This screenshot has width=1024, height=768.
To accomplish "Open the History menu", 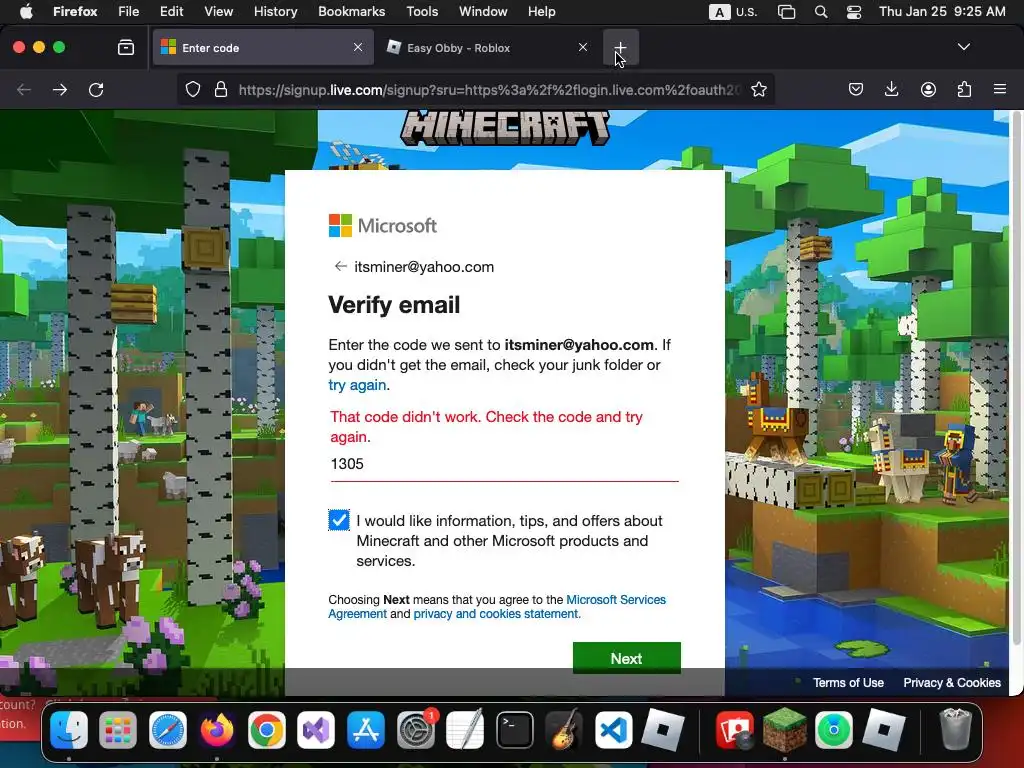I will (276, 12).
